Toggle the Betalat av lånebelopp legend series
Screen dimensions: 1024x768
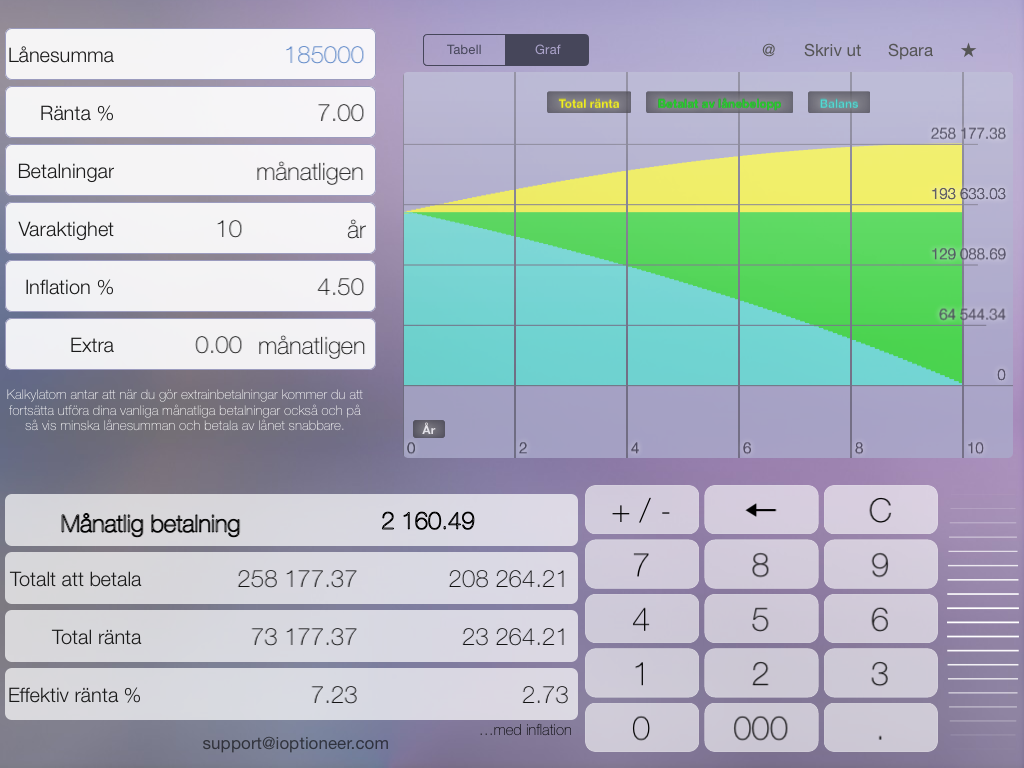pos(719,103)
